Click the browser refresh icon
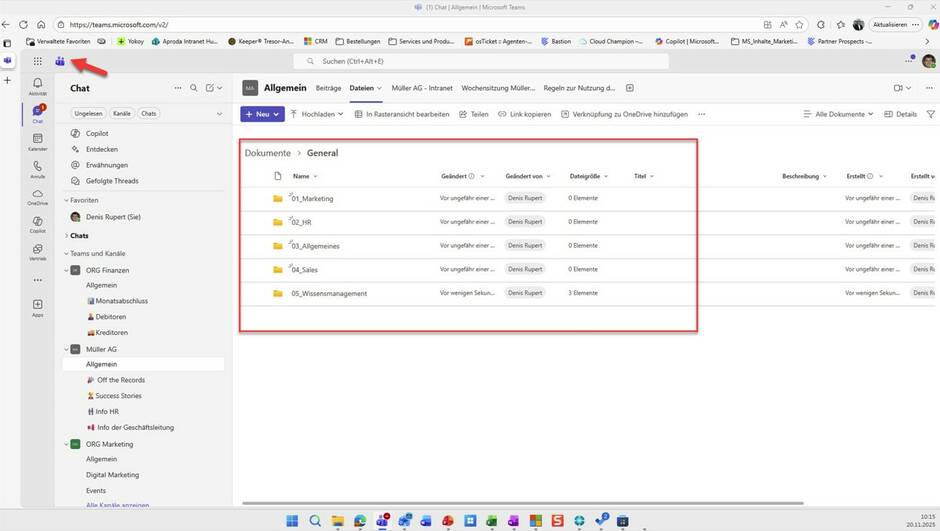This screenshot has width=940, height=531. (x=23, y=25)
